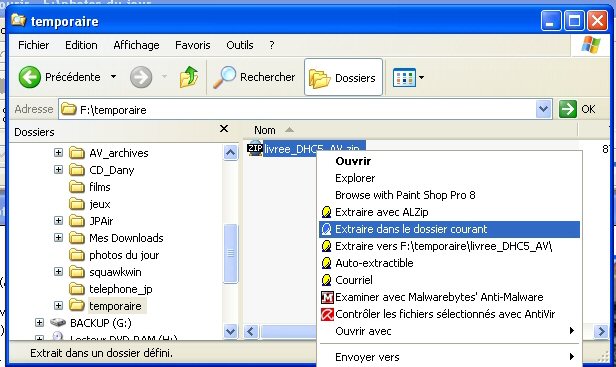Image resolution: width=616 pixels, height=367 pixels.
Task: Open the Envoyer vers submenu
Action: point(449,357)
